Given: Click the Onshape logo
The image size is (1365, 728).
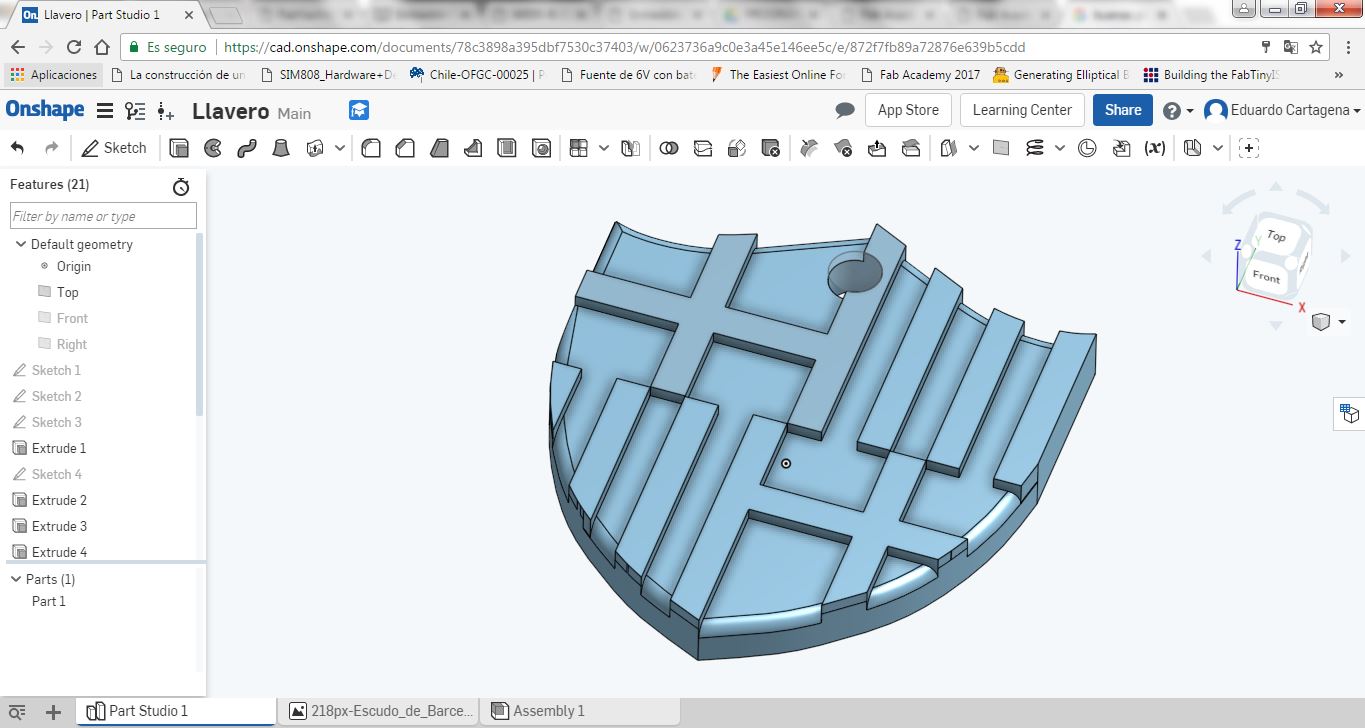Looking at the screenshot, I should (45, 110).
